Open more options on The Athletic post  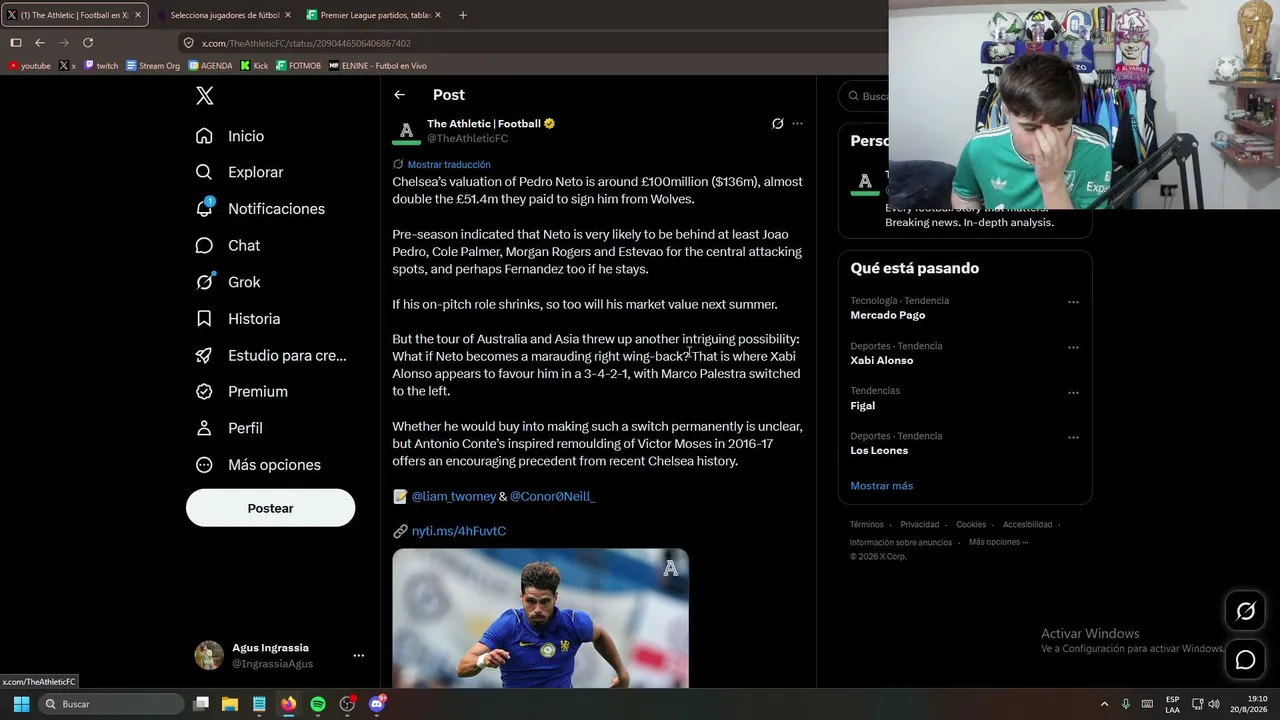pyautogui.click(x=797, y=124)
